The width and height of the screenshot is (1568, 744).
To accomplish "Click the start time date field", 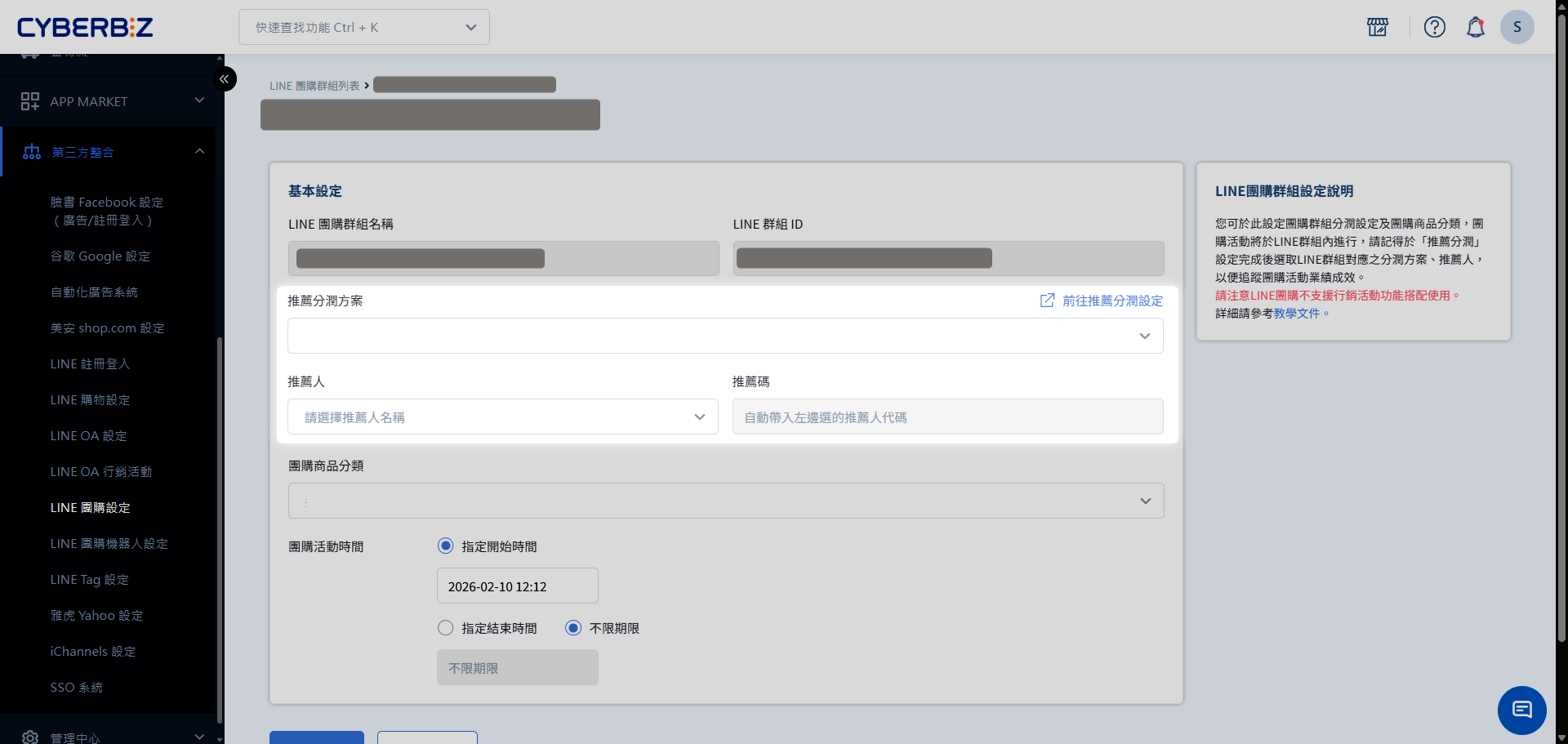I will (x=517, y=586).
